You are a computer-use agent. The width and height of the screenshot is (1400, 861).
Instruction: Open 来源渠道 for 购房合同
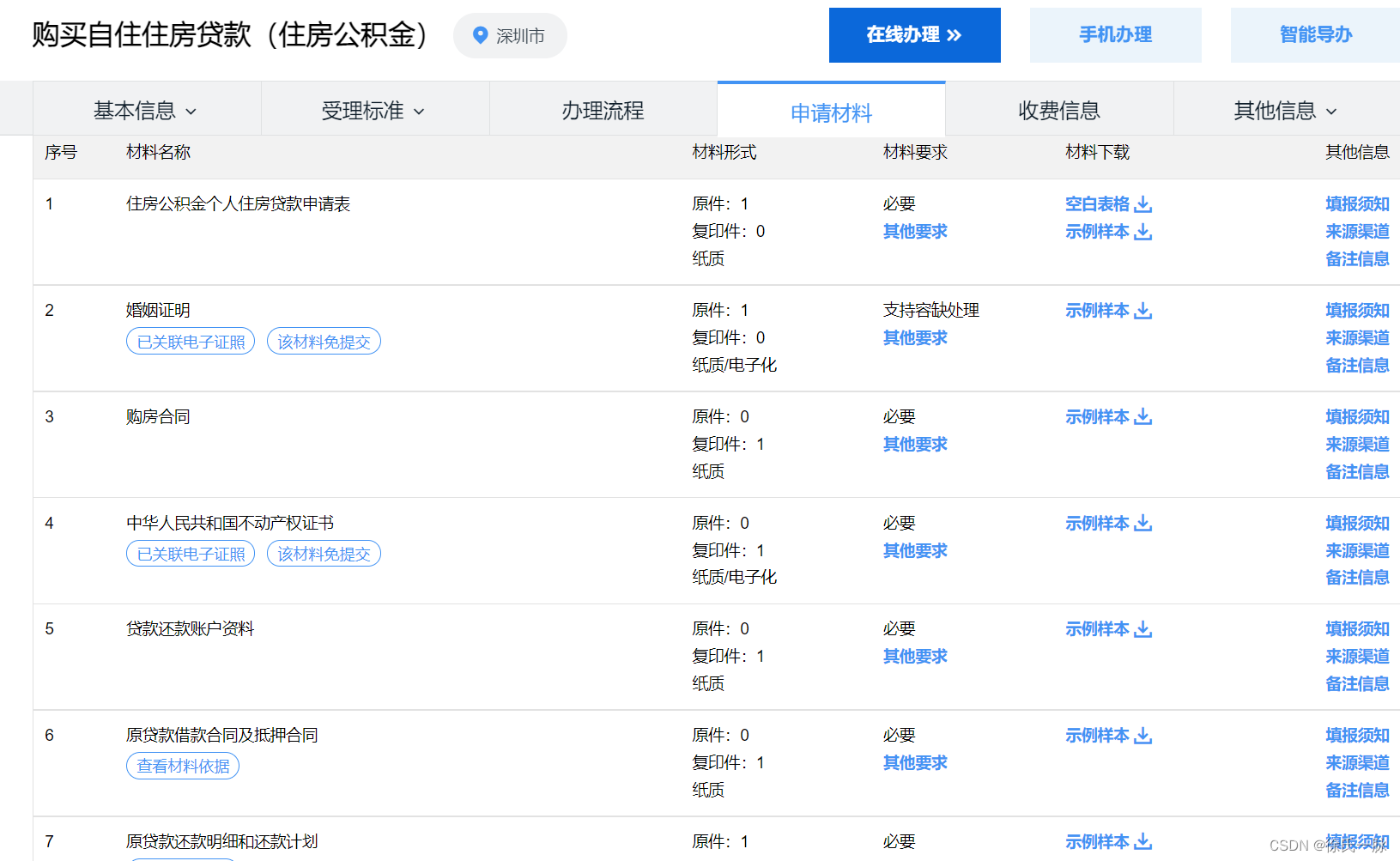(1357, 445)
